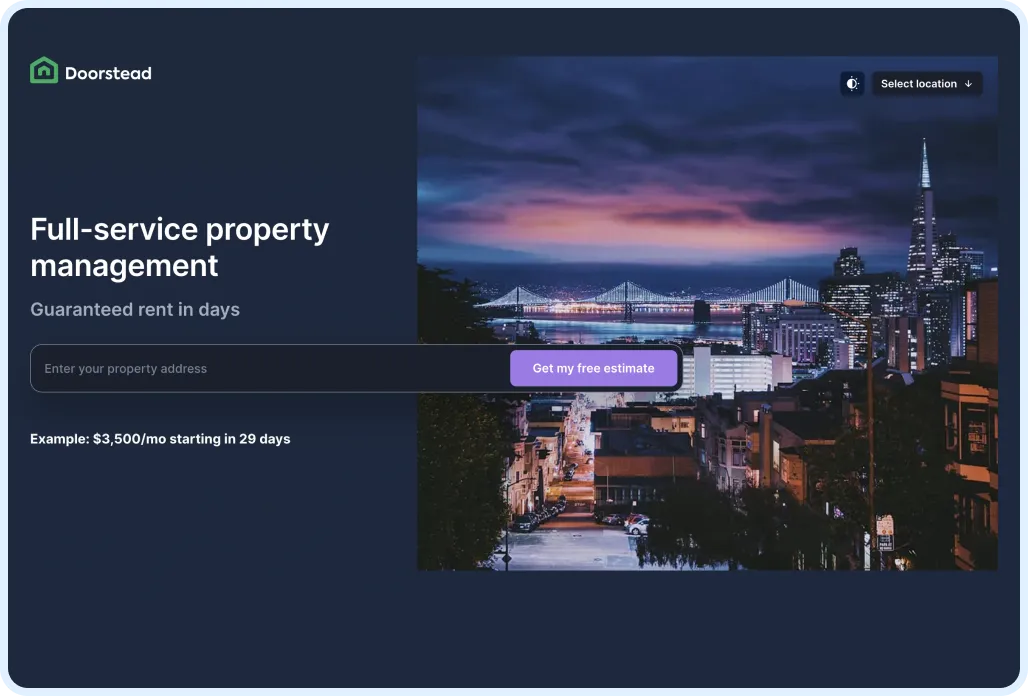
Task: Click the green Doorstead house logo icon
Action: pos(44,70)
